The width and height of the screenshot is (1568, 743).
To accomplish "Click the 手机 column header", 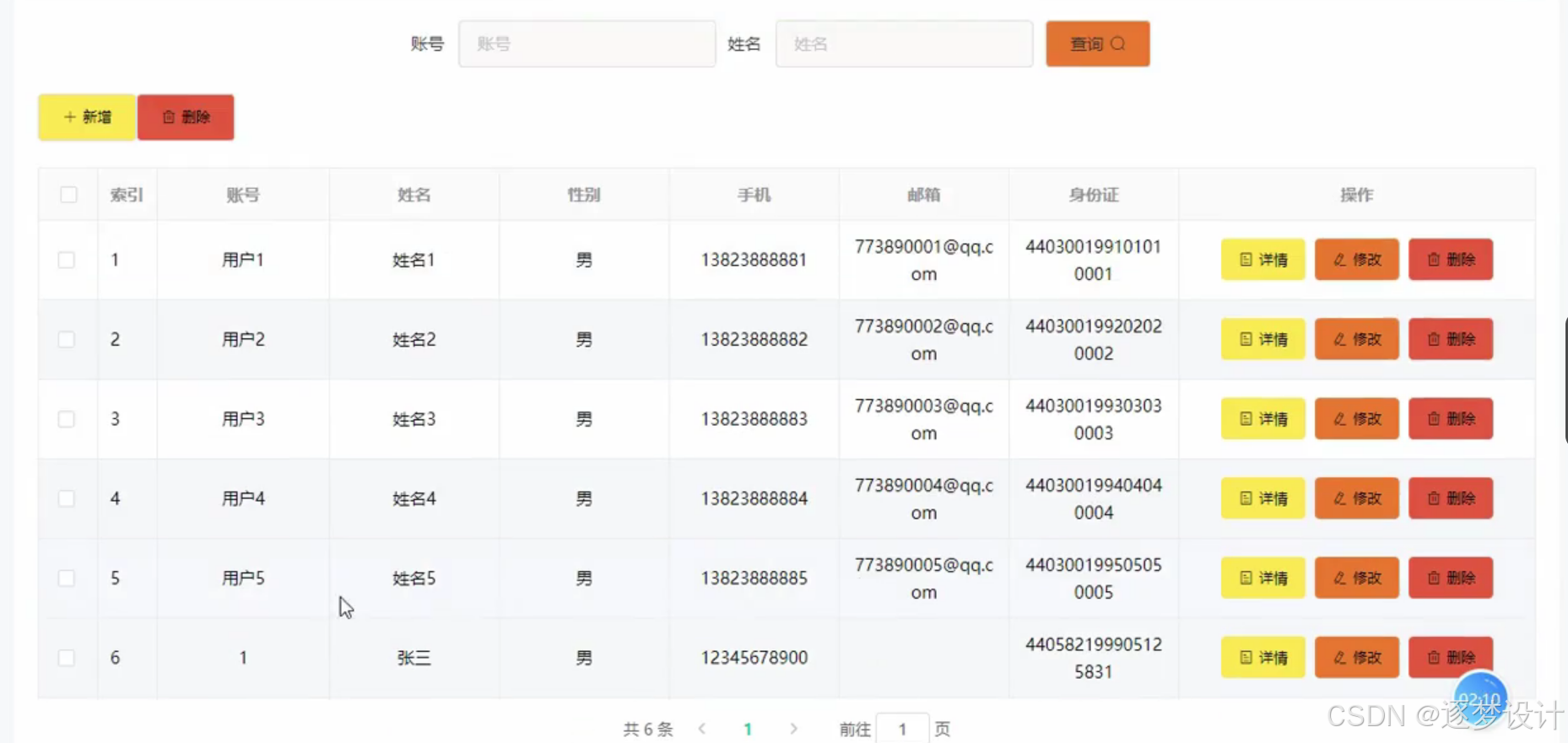I will click(754, 195).
